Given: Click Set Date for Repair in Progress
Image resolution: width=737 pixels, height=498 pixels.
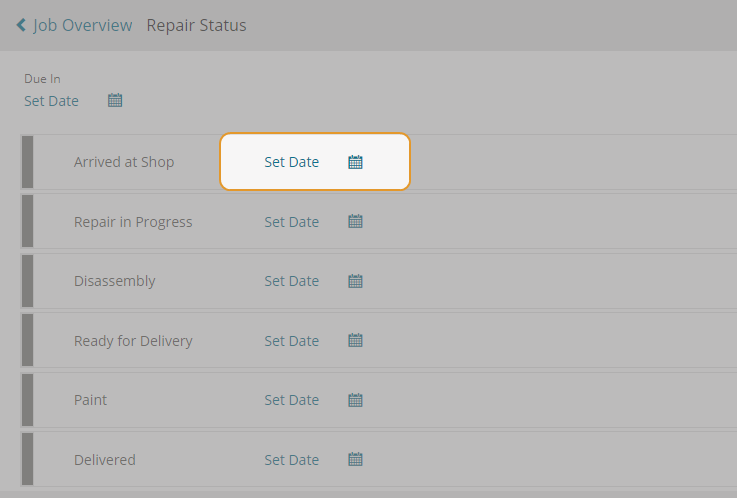Looking at the screenshot, I should 291,222.
